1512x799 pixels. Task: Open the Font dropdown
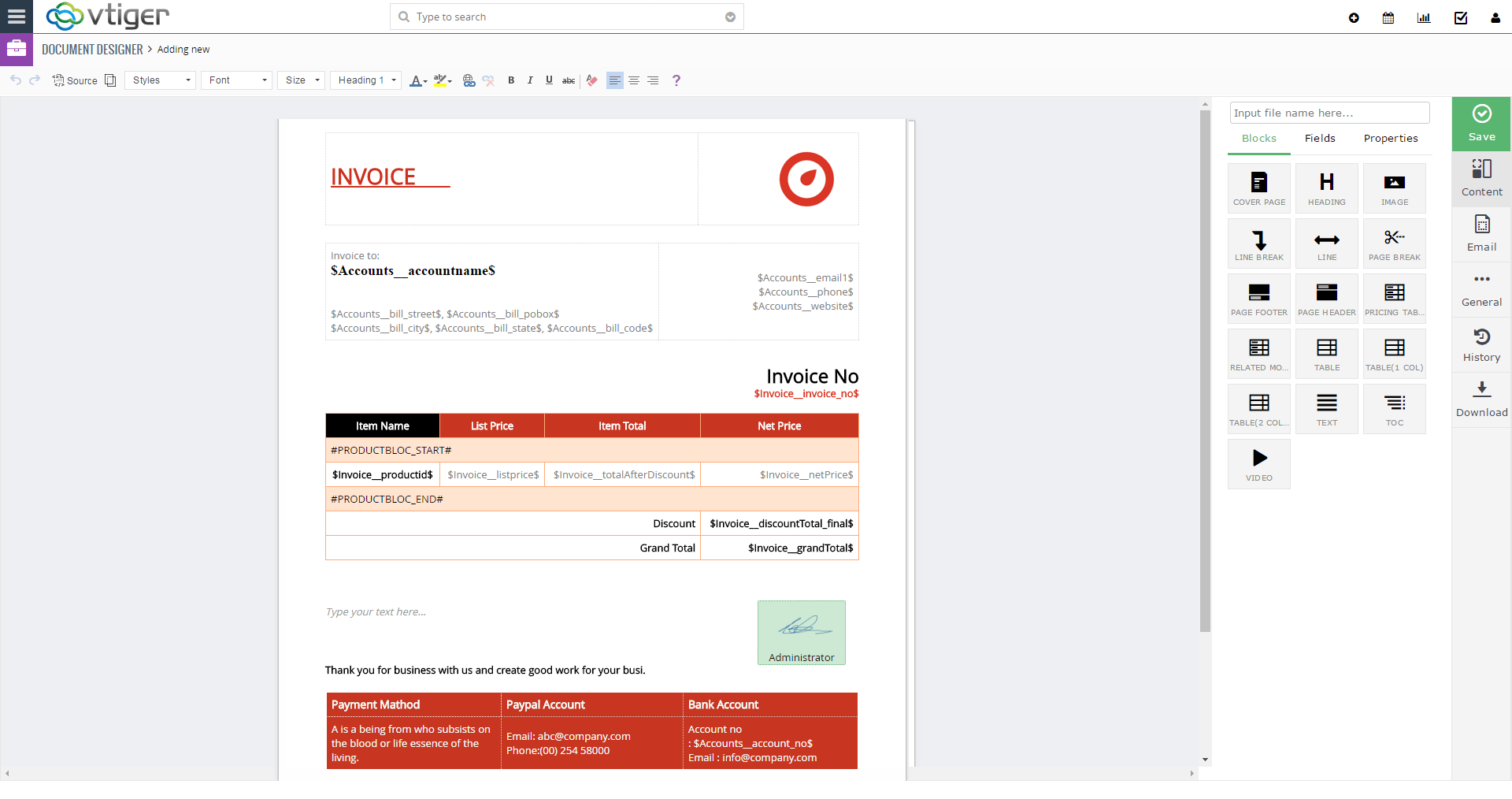(235, 80)
